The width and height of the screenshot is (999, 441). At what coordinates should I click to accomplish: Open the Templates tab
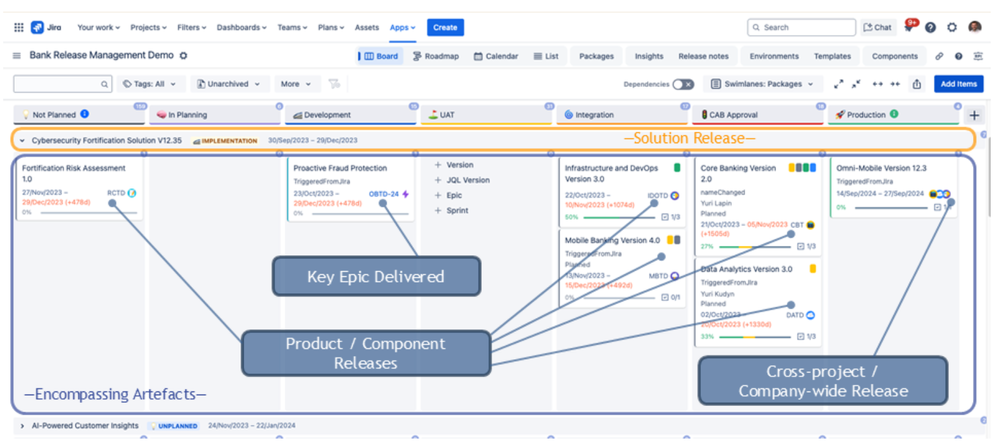click(832, 56)
